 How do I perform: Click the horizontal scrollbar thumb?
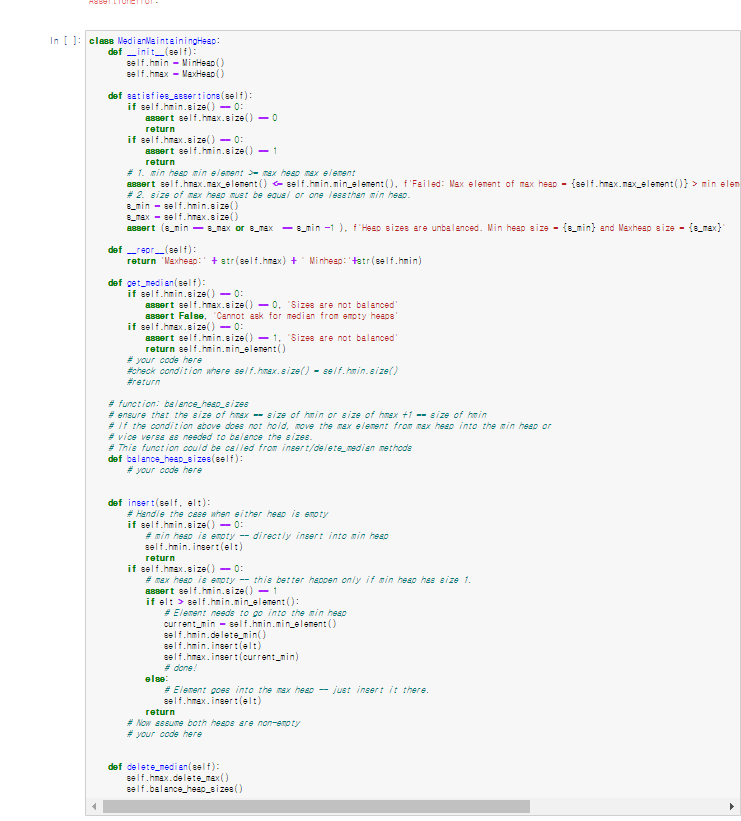tap(316, 806)
